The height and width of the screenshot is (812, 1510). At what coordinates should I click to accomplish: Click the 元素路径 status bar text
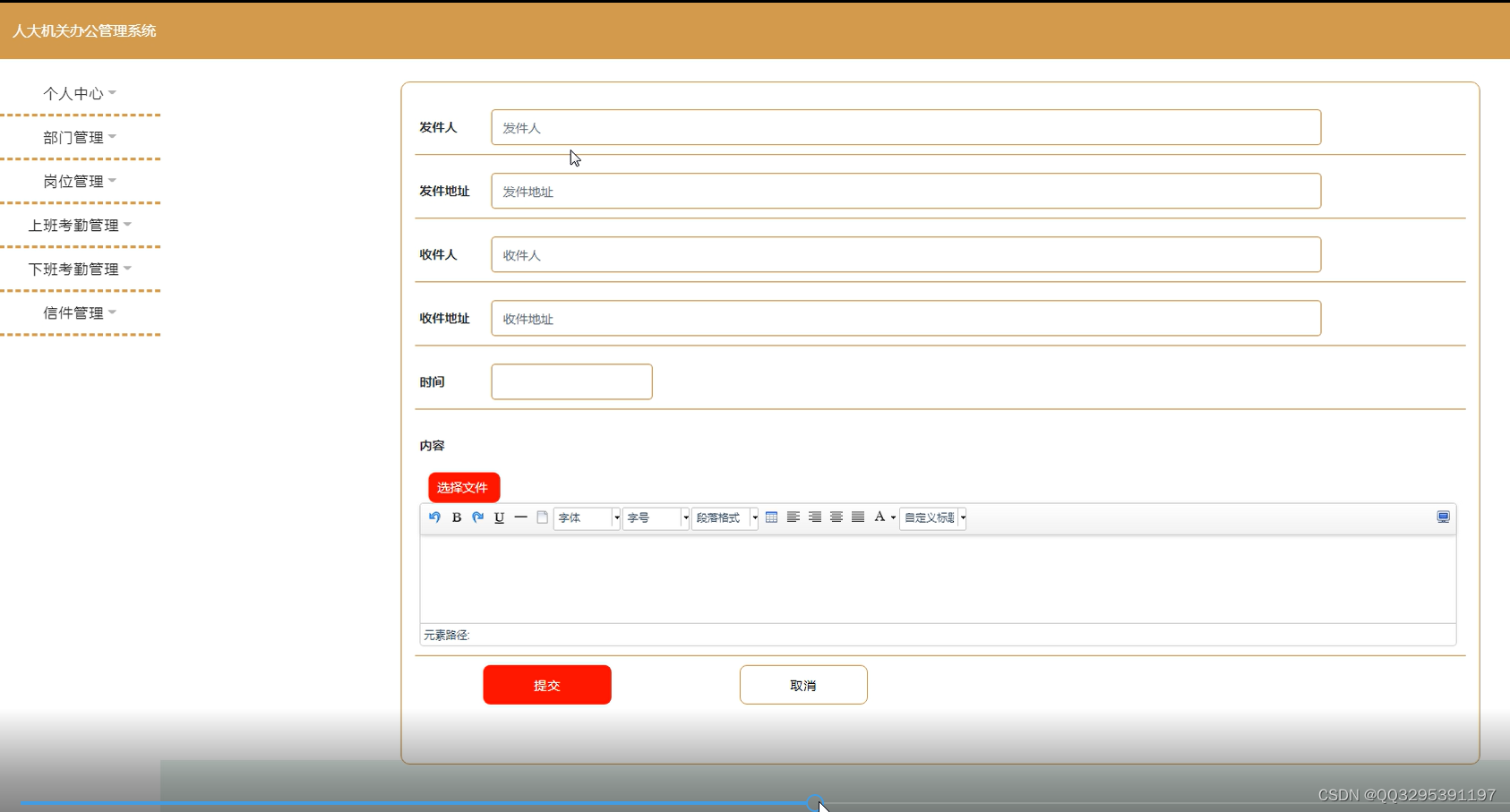click(x=447, y=635)
